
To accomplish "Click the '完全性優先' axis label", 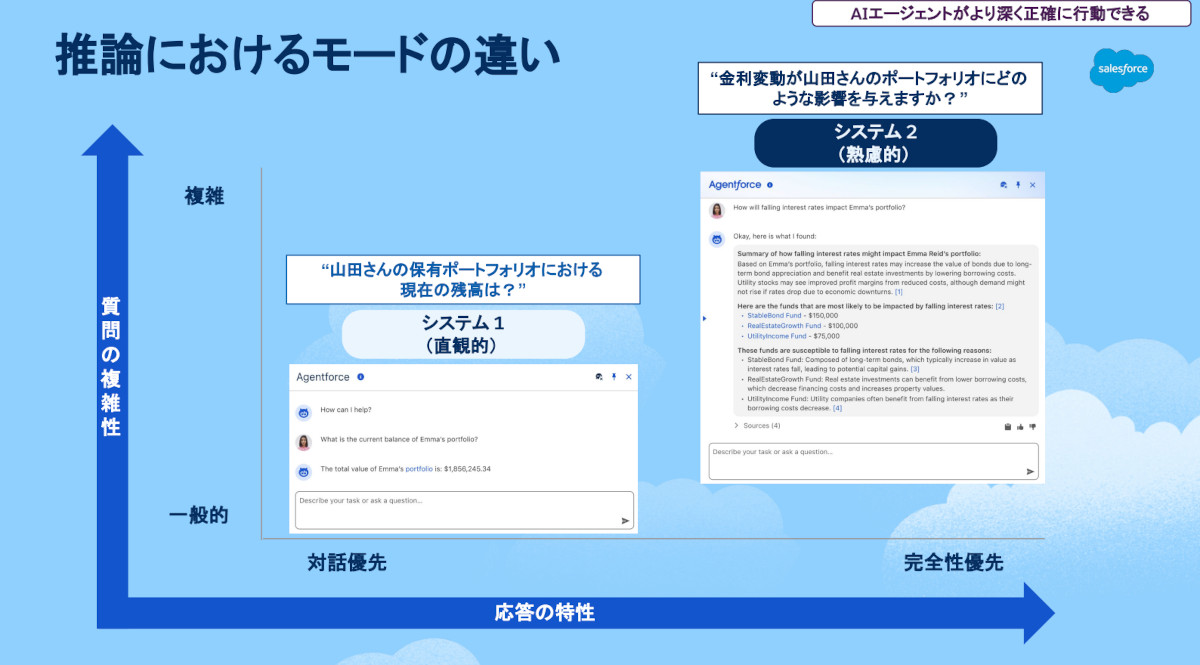I will point(953,563).
